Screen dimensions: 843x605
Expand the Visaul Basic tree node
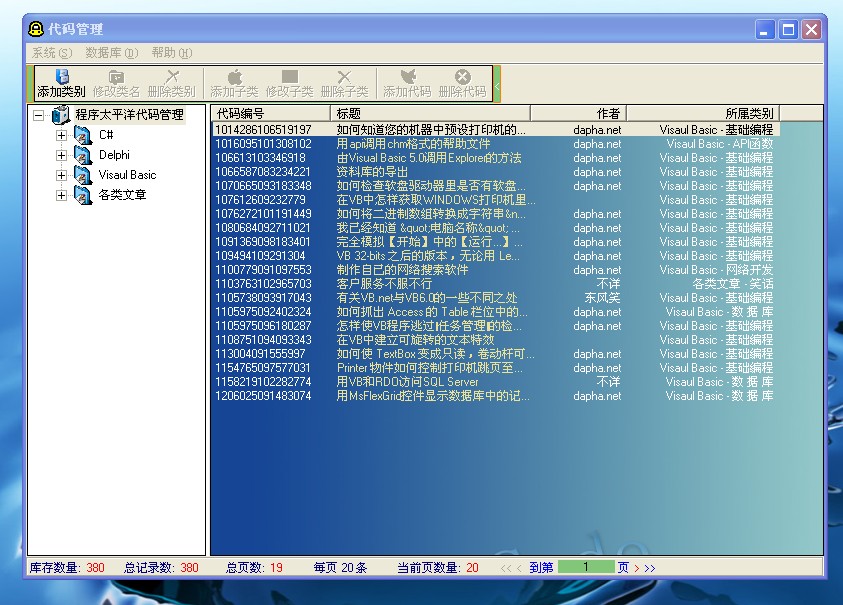tap(61, 175)
